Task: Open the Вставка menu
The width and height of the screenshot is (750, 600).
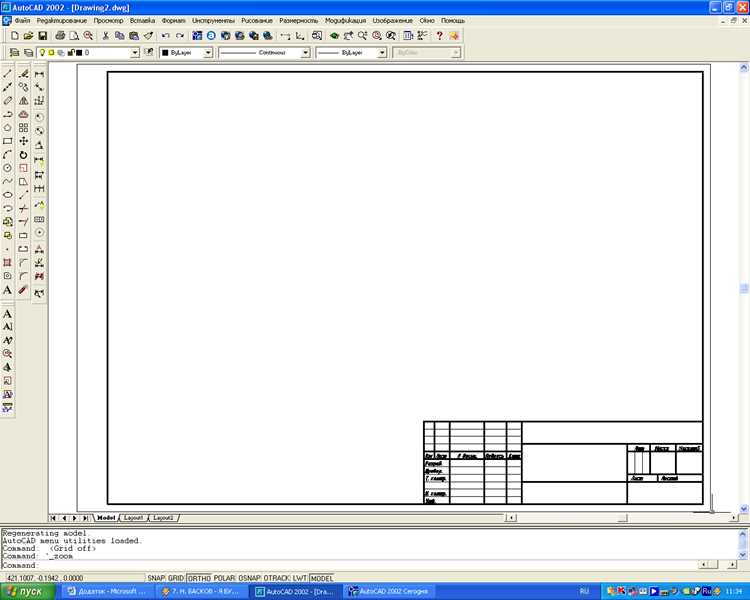Action: click(x=142, y=21)
